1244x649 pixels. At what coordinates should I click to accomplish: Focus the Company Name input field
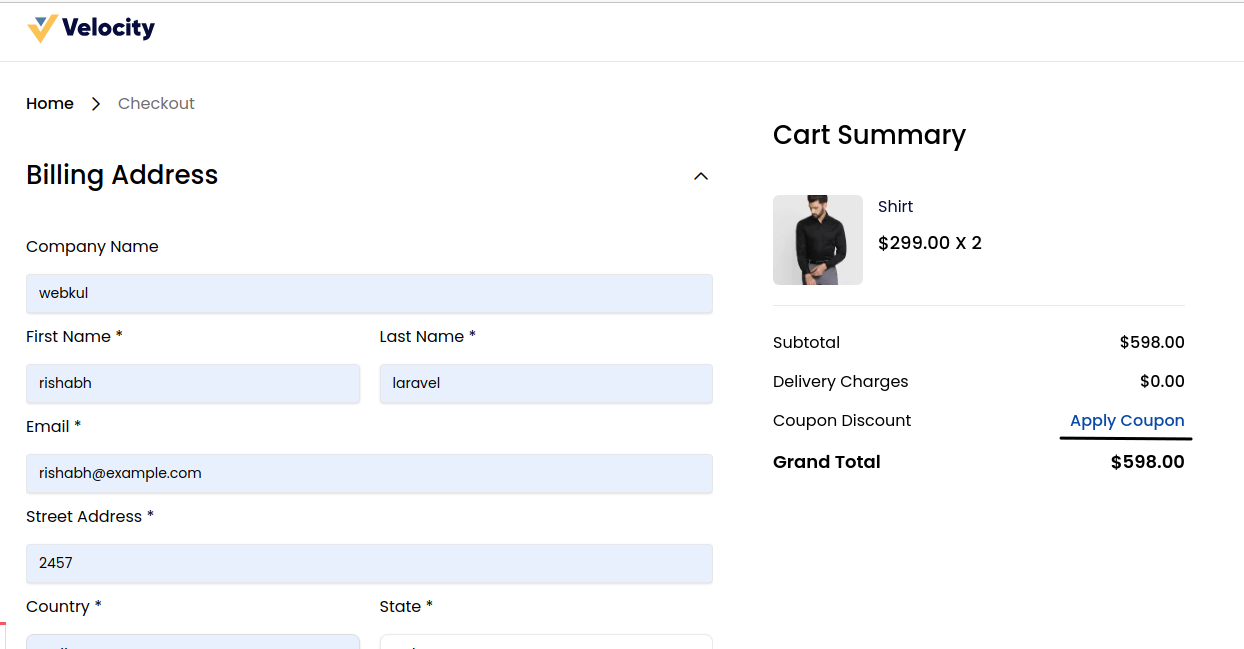tap(369, 293)
